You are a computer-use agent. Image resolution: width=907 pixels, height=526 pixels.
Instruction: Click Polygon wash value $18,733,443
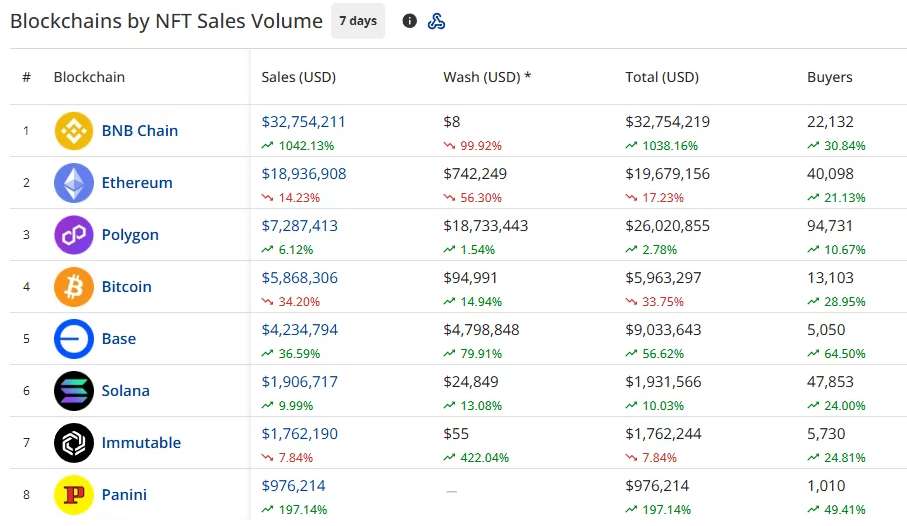[486, 226]
